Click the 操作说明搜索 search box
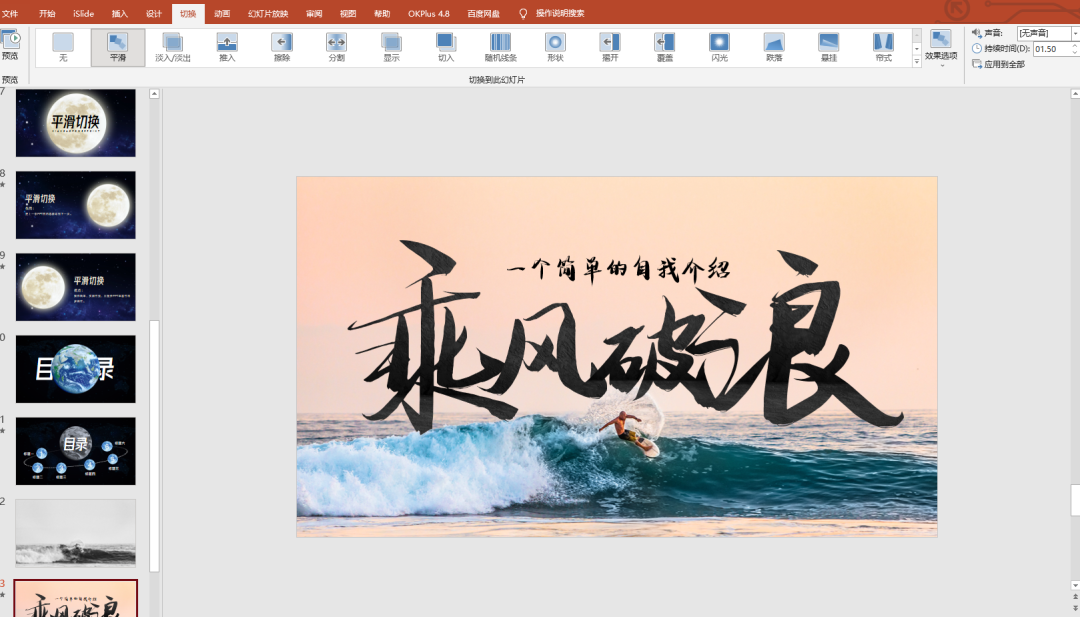This screenshot has width=1080, height=617. (x=560, y=14)
